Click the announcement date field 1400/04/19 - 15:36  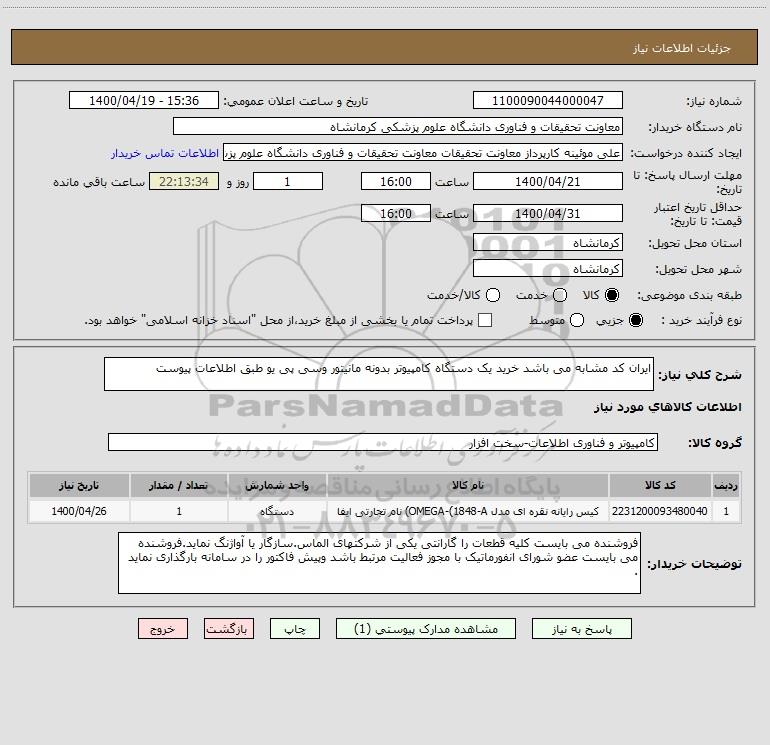click(144, 100)
